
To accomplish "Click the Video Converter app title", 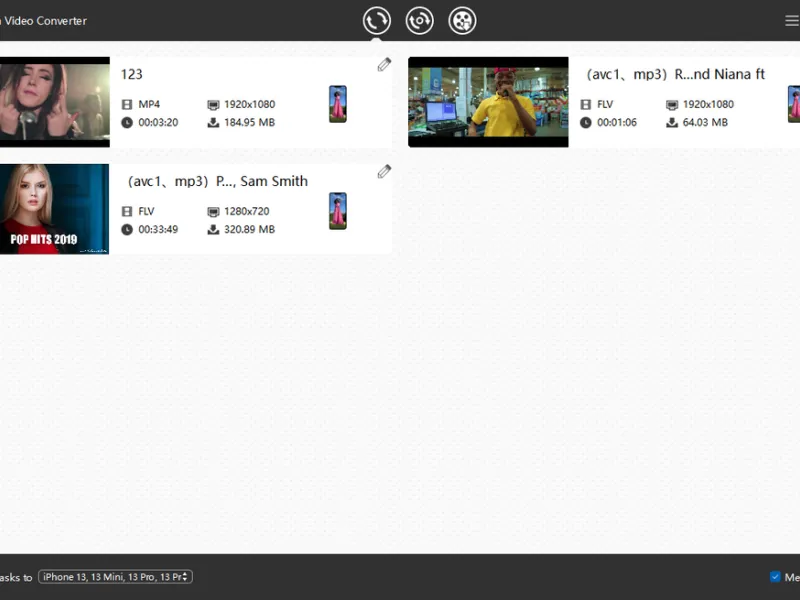I will [x=44, y=21].
